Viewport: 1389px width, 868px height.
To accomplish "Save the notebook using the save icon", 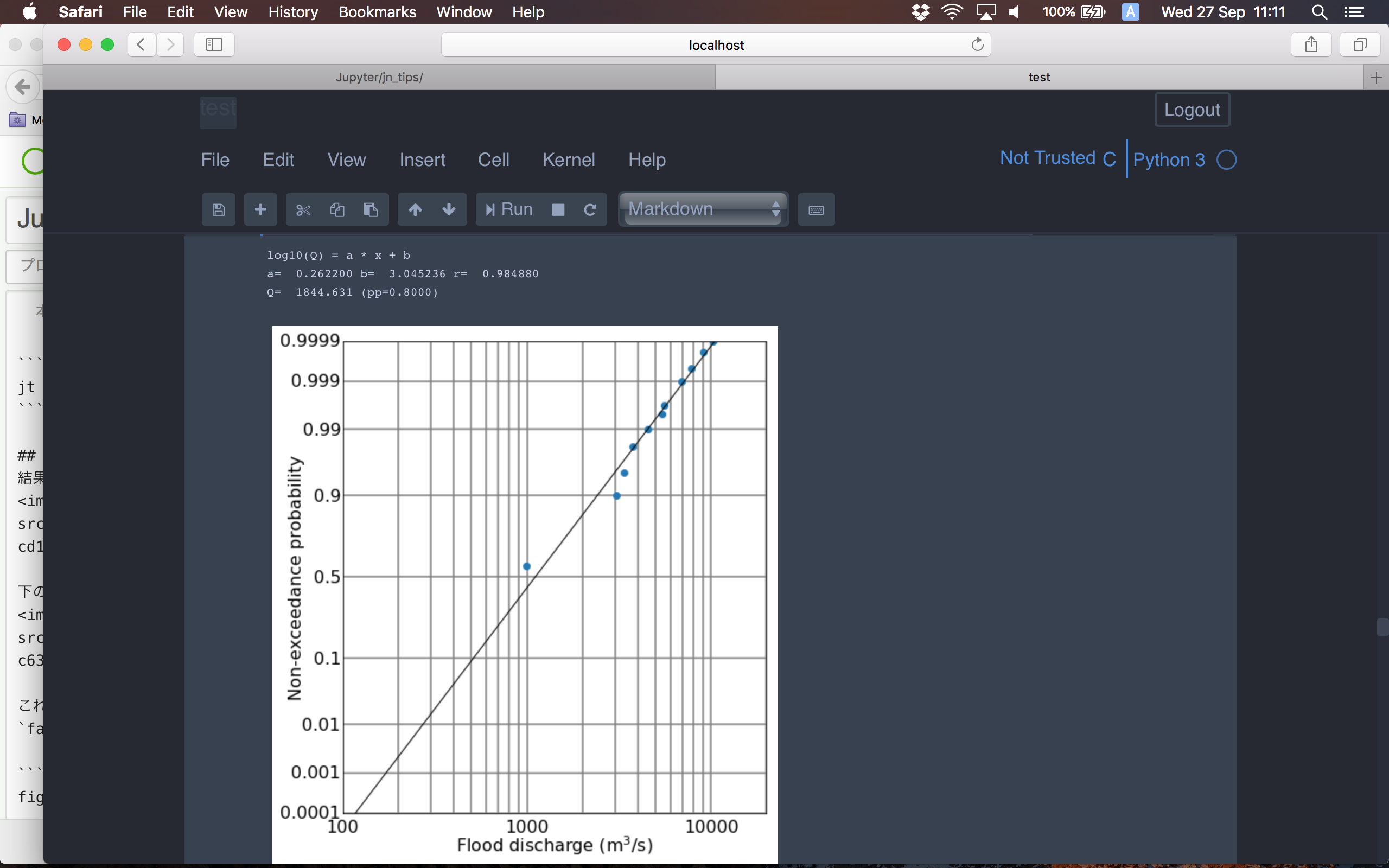I will (218, 209).
